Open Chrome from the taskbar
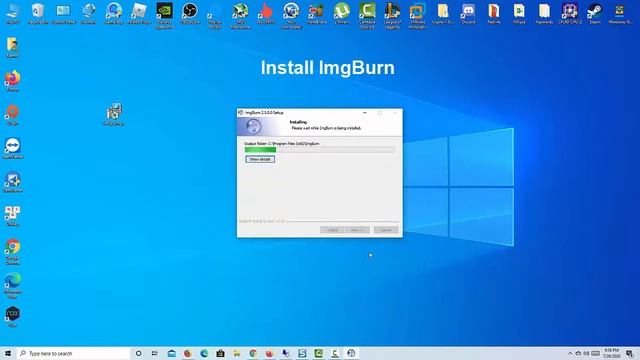This screenshot has height=360, width=640. point(253,353)
